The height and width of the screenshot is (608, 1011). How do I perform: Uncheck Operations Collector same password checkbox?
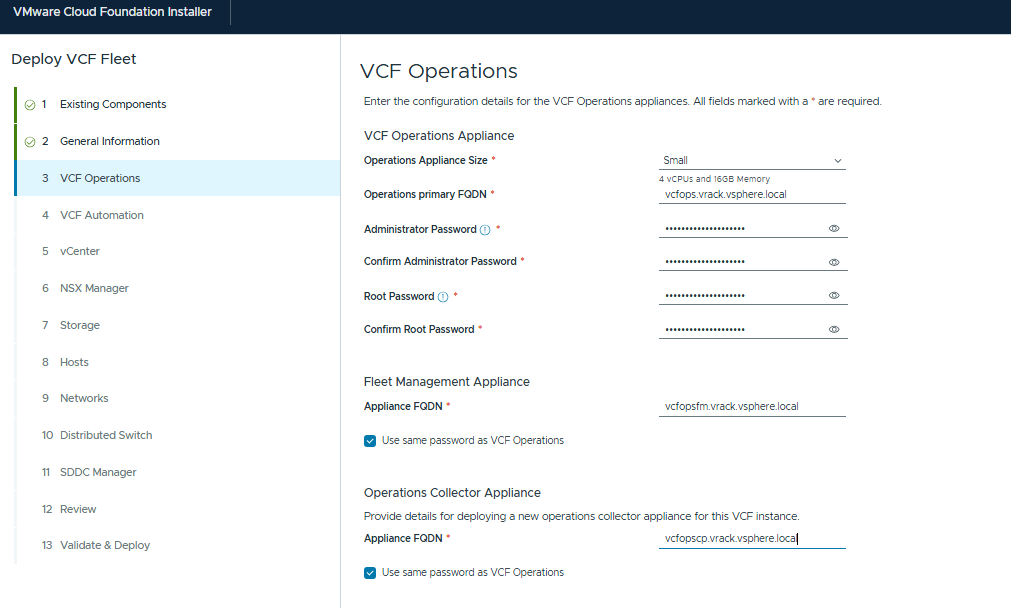[370, 573]
